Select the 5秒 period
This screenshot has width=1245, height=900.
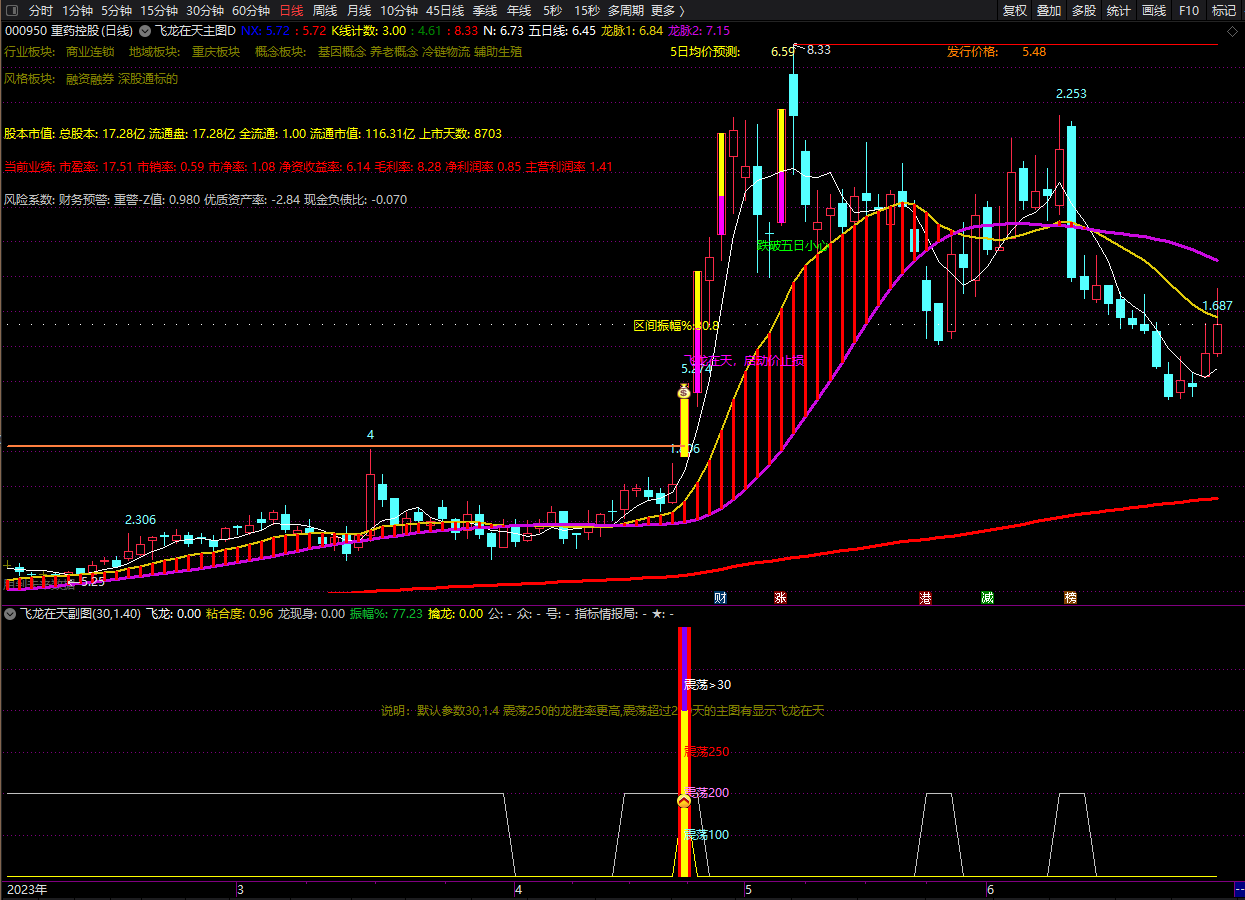[x=553, y=10]
